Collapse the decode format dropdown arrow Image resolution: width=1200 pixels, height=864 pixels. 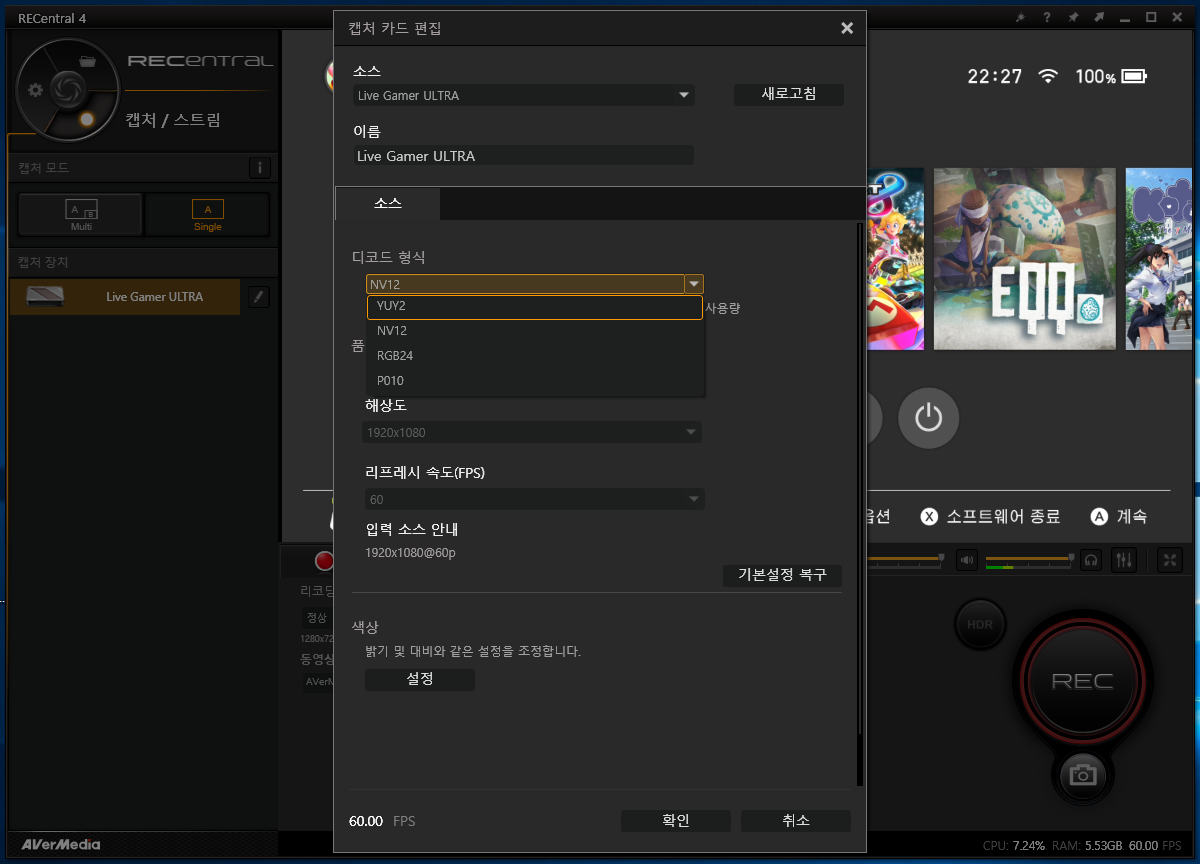pyautogui.click(x=694, y=284)
